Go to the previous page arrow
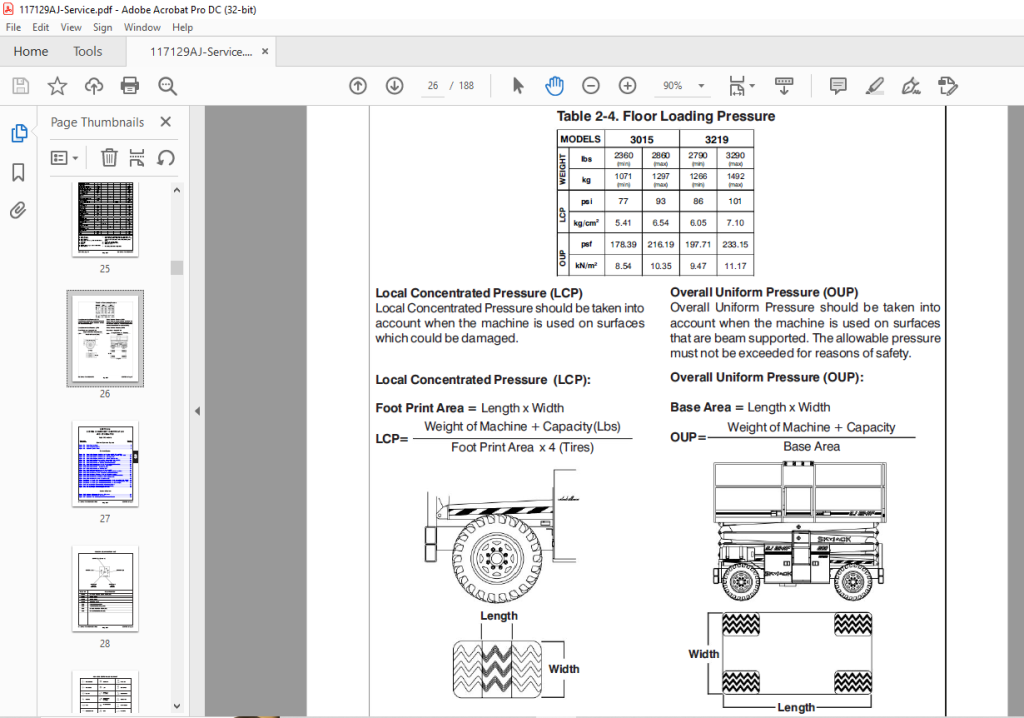 [x=358, y=86]
